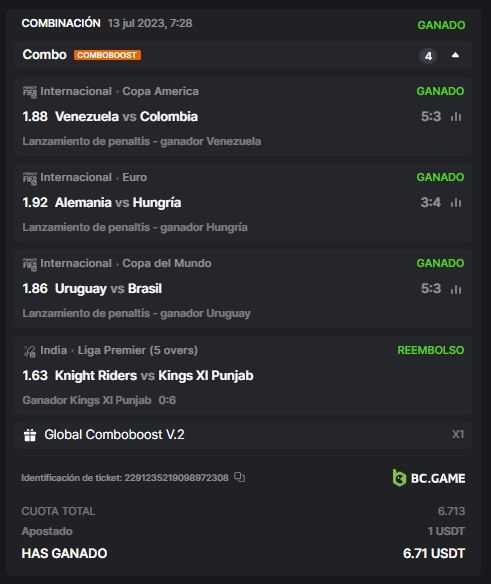Click the orange COMBOBOOST badge
491x584 pixels.
tap(107, 55)
